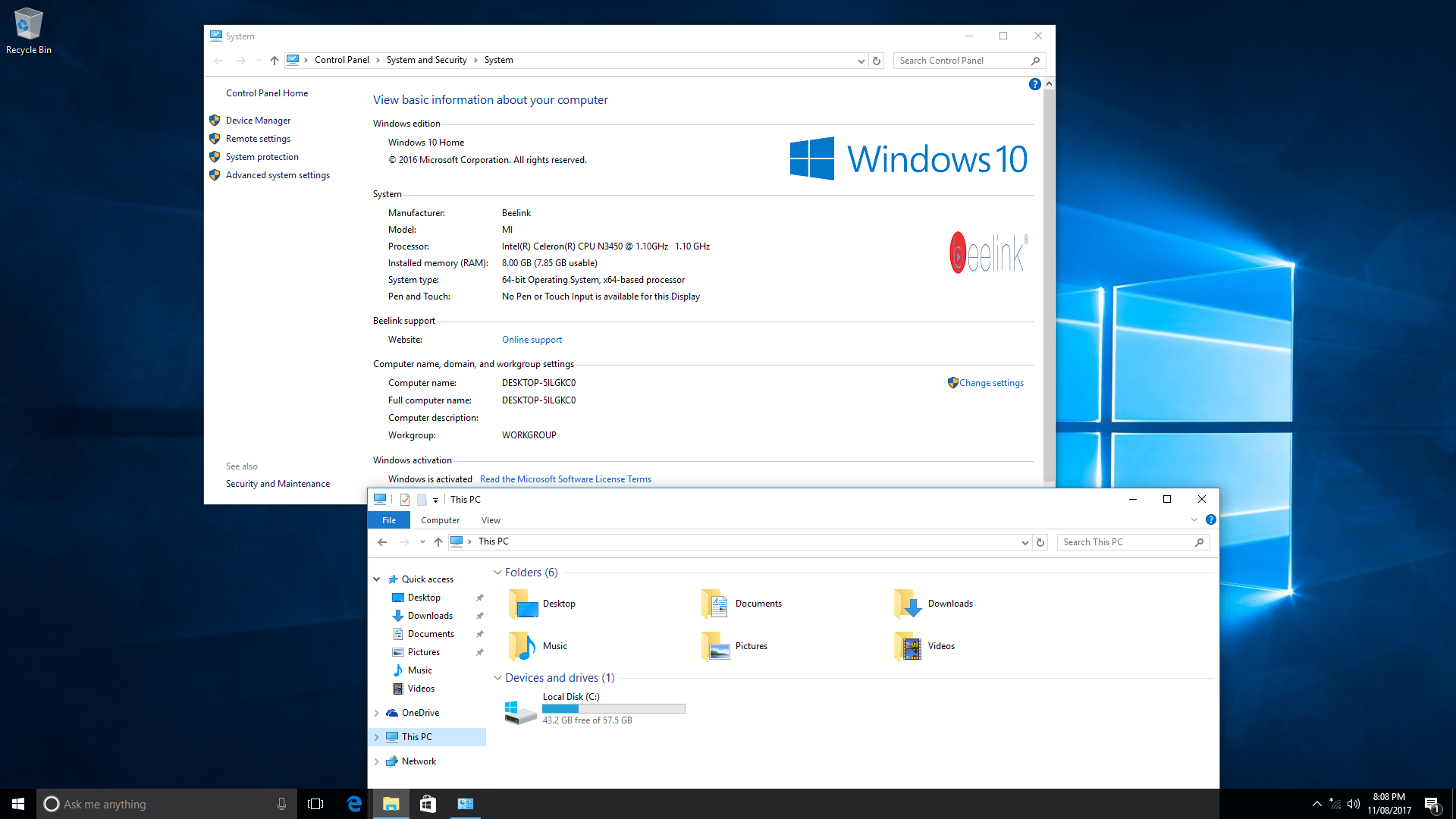Open Task View on the taskbar
The width and height of the screenshot is (1456, 819).
(x=315, y=804)
